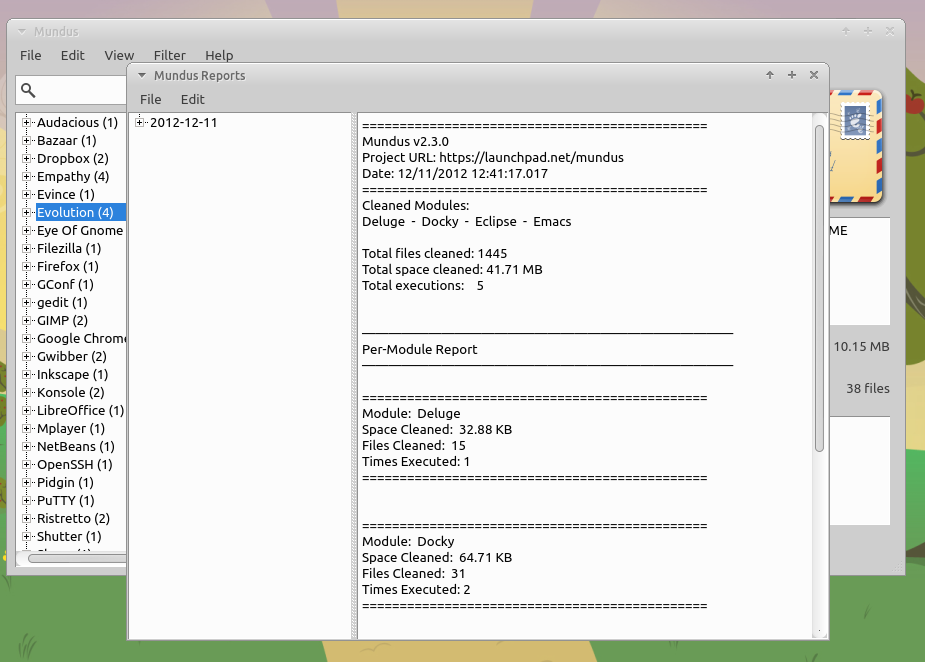Viewport: 925px width, 662px height.
Task: Click the 'Total space cleaned: 41.71 MB' line
Action: pos(452,270)
